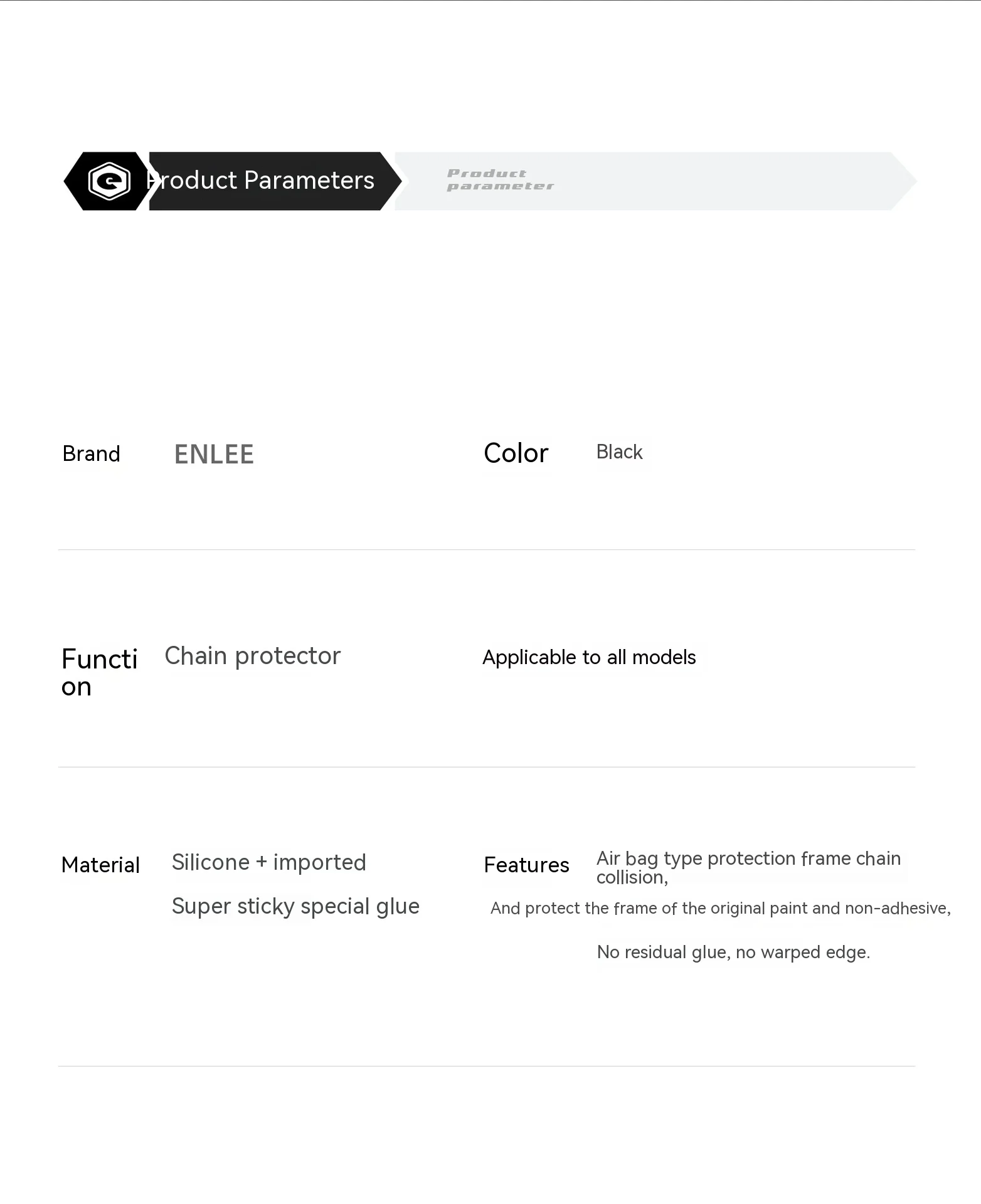
Task: Click the Brand label
Action: [x=91, y=453]
